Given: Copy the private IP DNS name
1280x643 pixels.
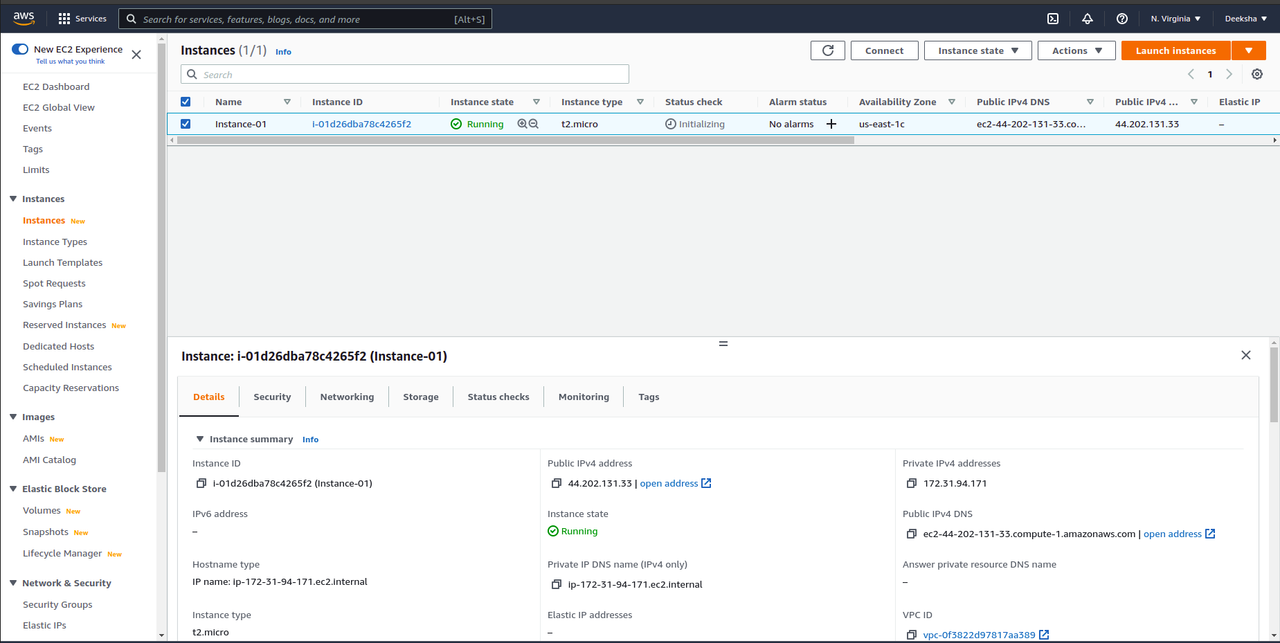Looking at the screenshot, I should click(557, 585).
